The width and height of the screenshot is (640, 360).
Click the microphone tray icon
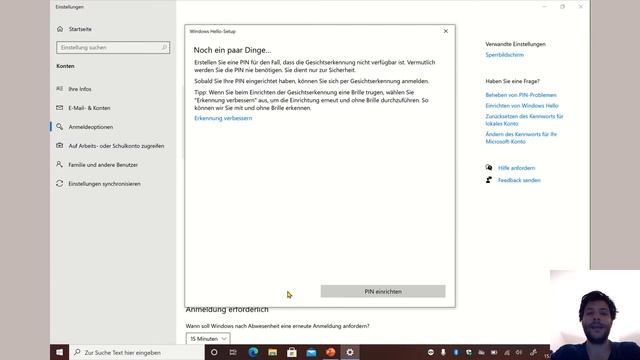[x=443, y=352]
